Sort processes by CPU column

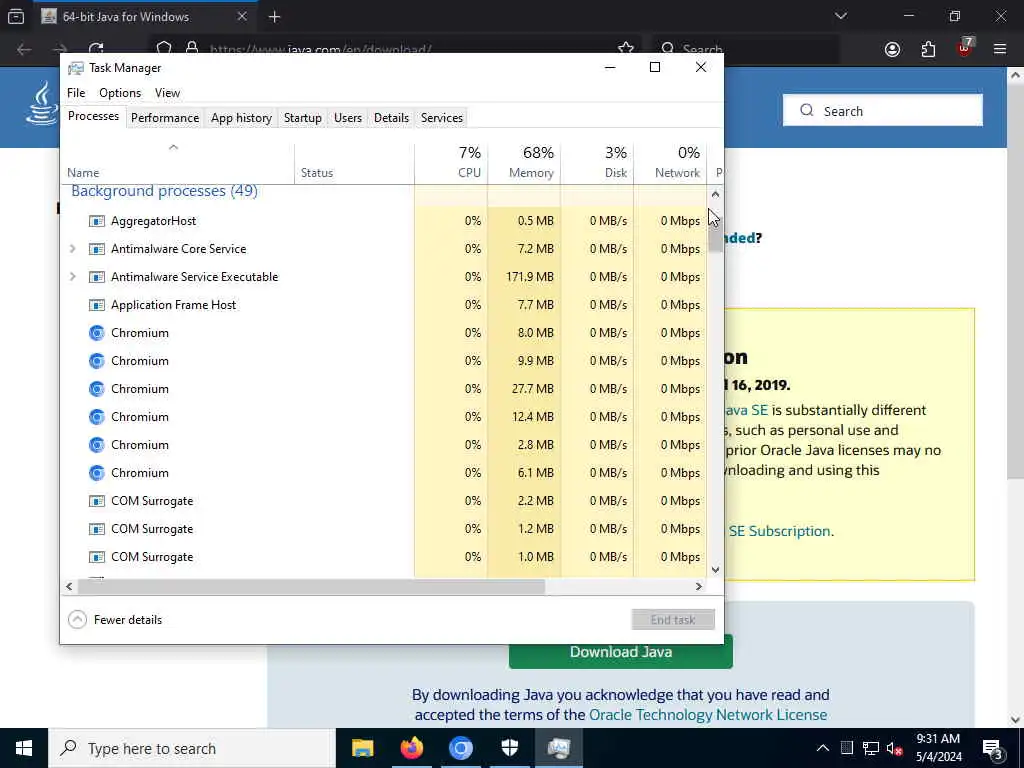[x=451, y=162]
